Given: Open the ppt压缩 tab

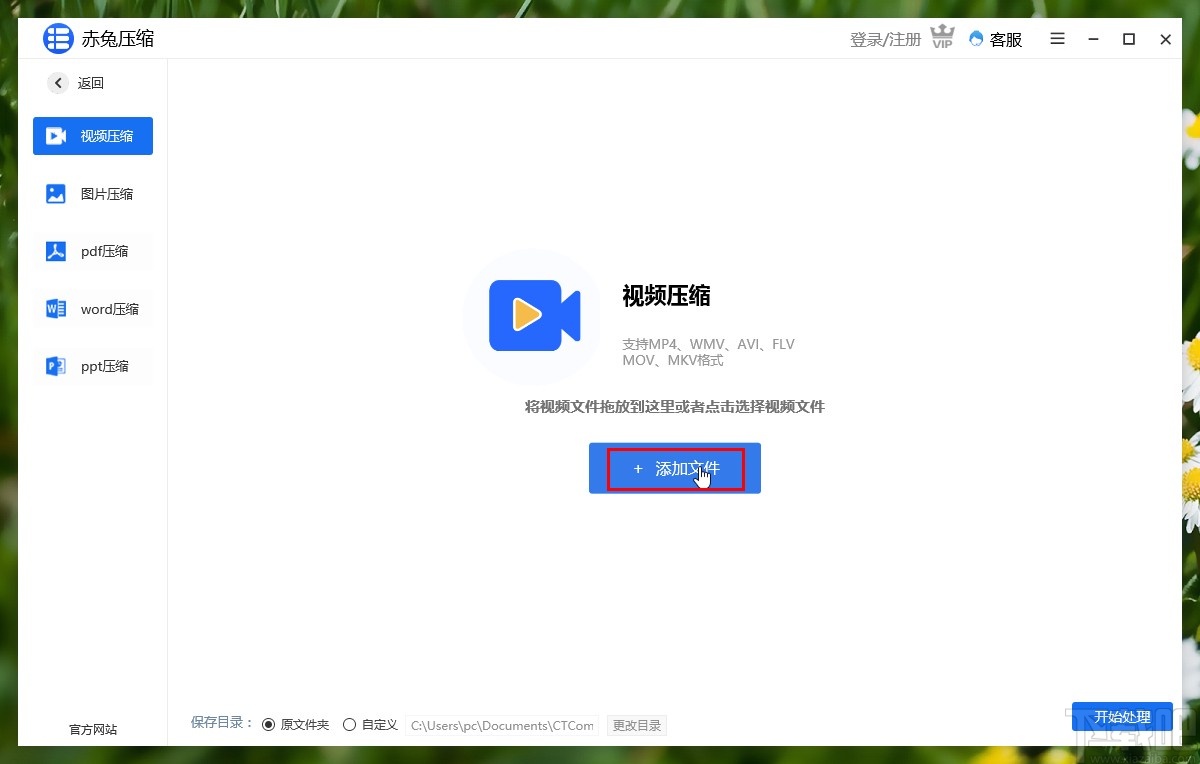Looking at the screenshot, I should pyautogui.click(x=93, y=366).
